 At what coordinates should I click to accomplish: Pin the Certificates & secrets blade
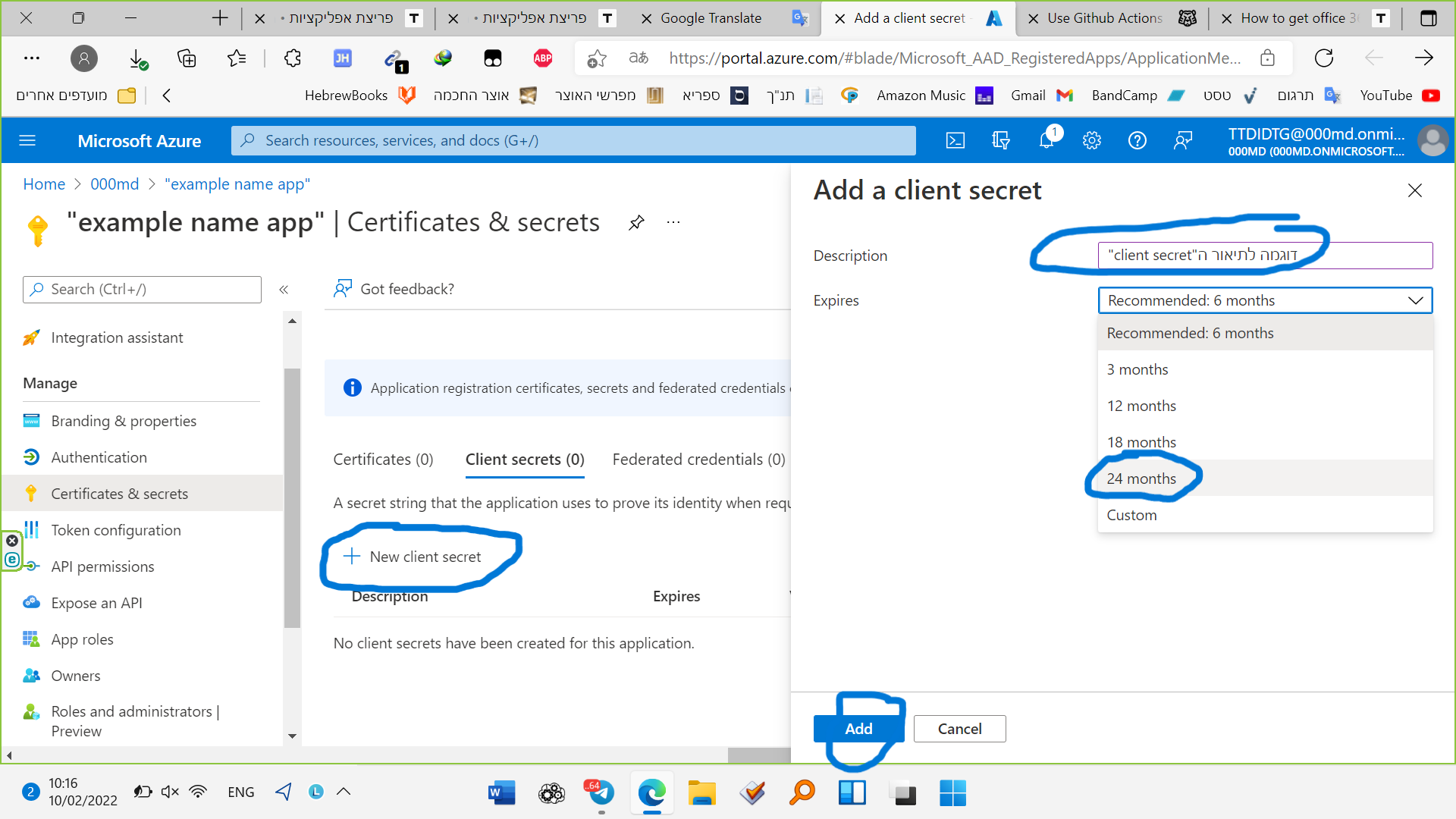(637, 222)
